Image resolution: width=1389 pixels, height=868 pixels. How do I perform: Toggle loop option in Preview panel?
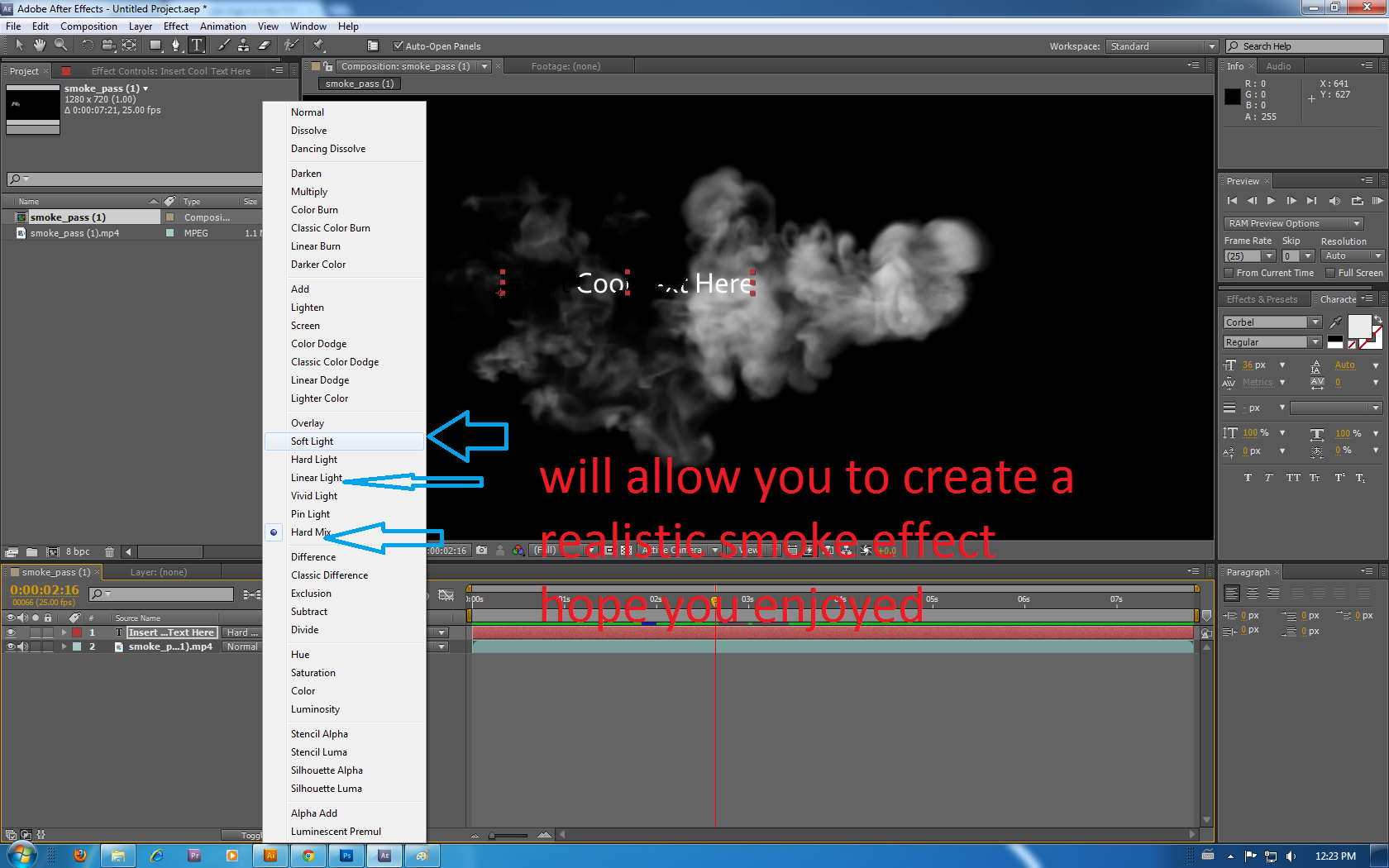tap(1357, 201)
